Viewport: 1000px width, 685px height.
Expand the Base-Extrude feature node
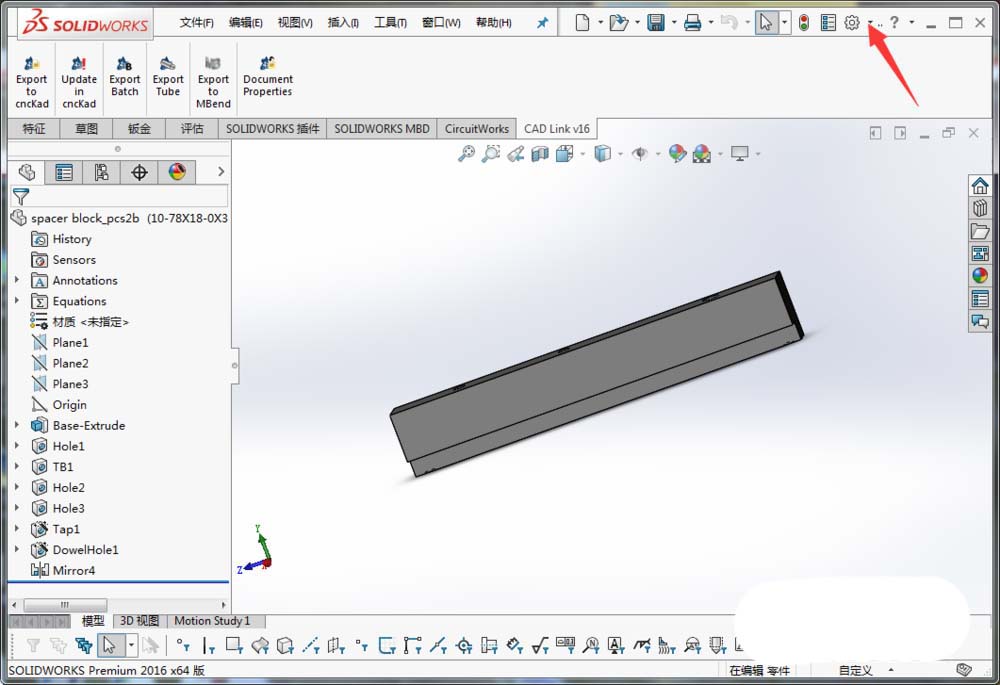[x=16, y=425]
